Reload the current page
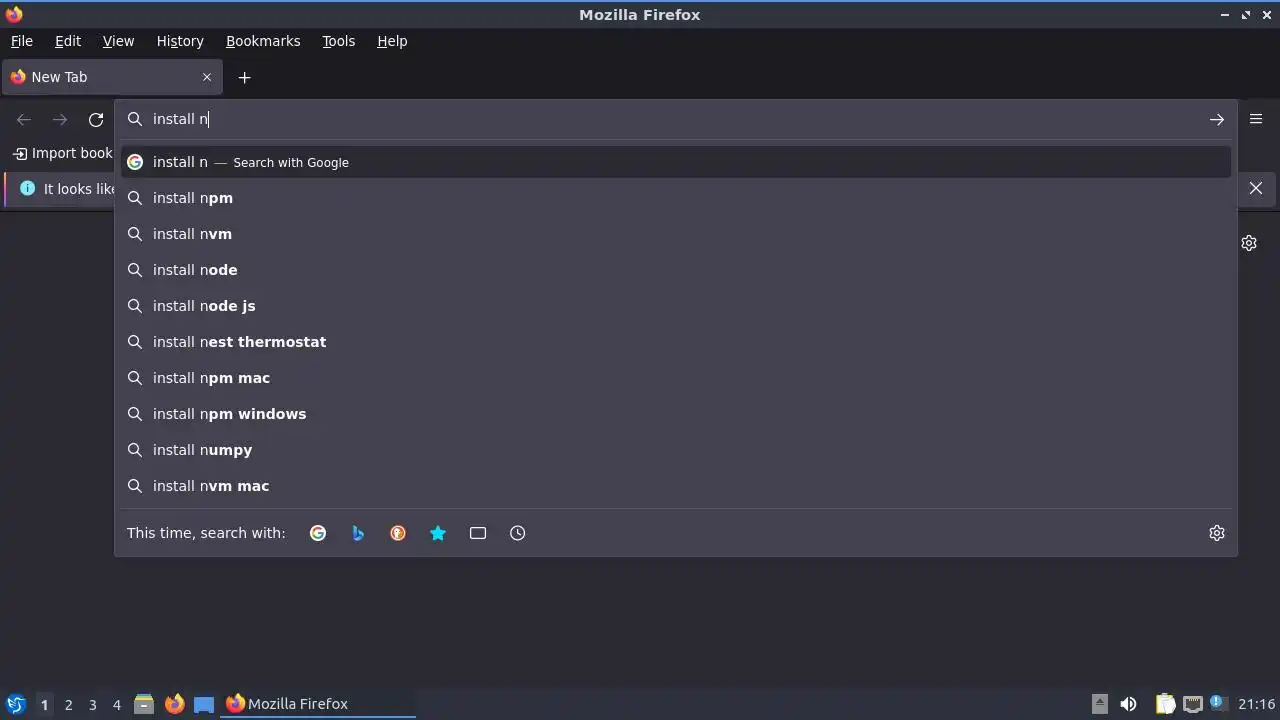The height and width of the screenshot is (720, 1280). tap(96, 119)
